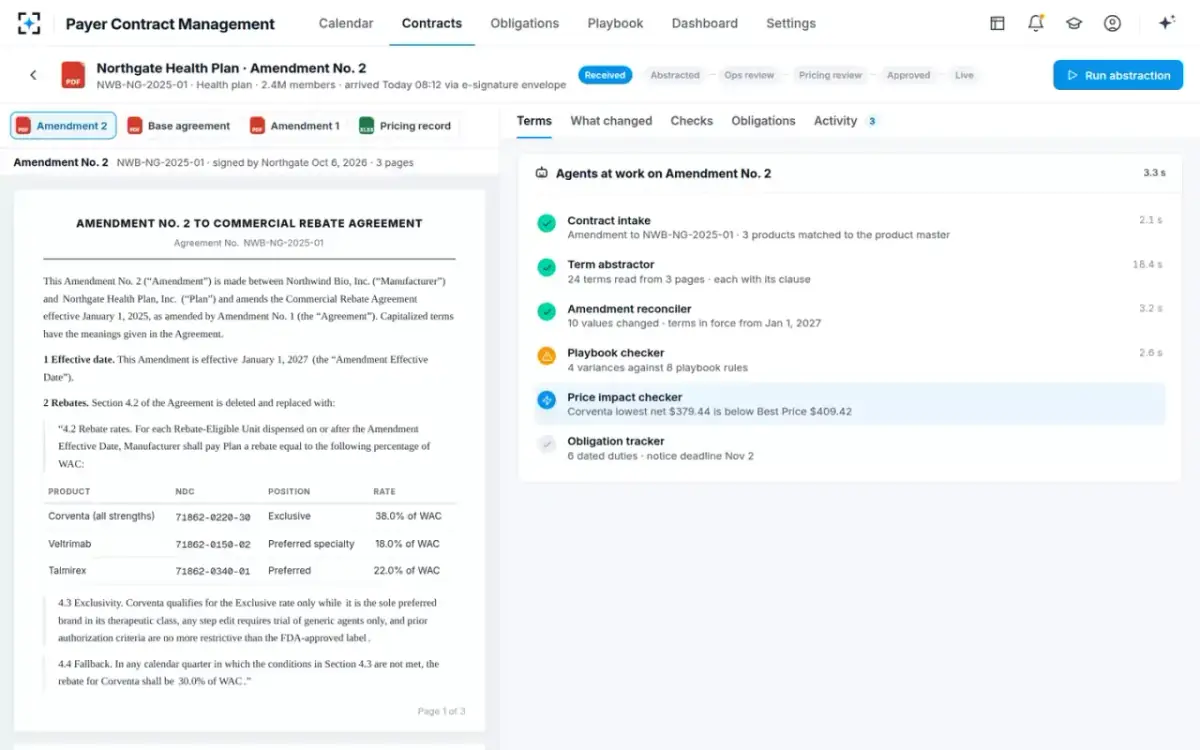
Task: Open the Obligation tracker agent row
Action: point(850,448)
